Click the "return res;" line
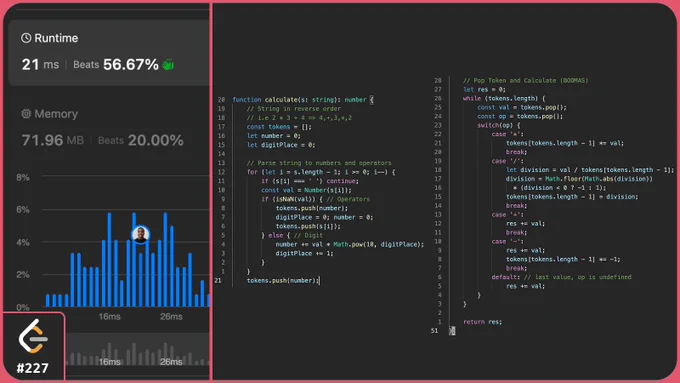Screen dimensions: 680x383 point(482,322)
